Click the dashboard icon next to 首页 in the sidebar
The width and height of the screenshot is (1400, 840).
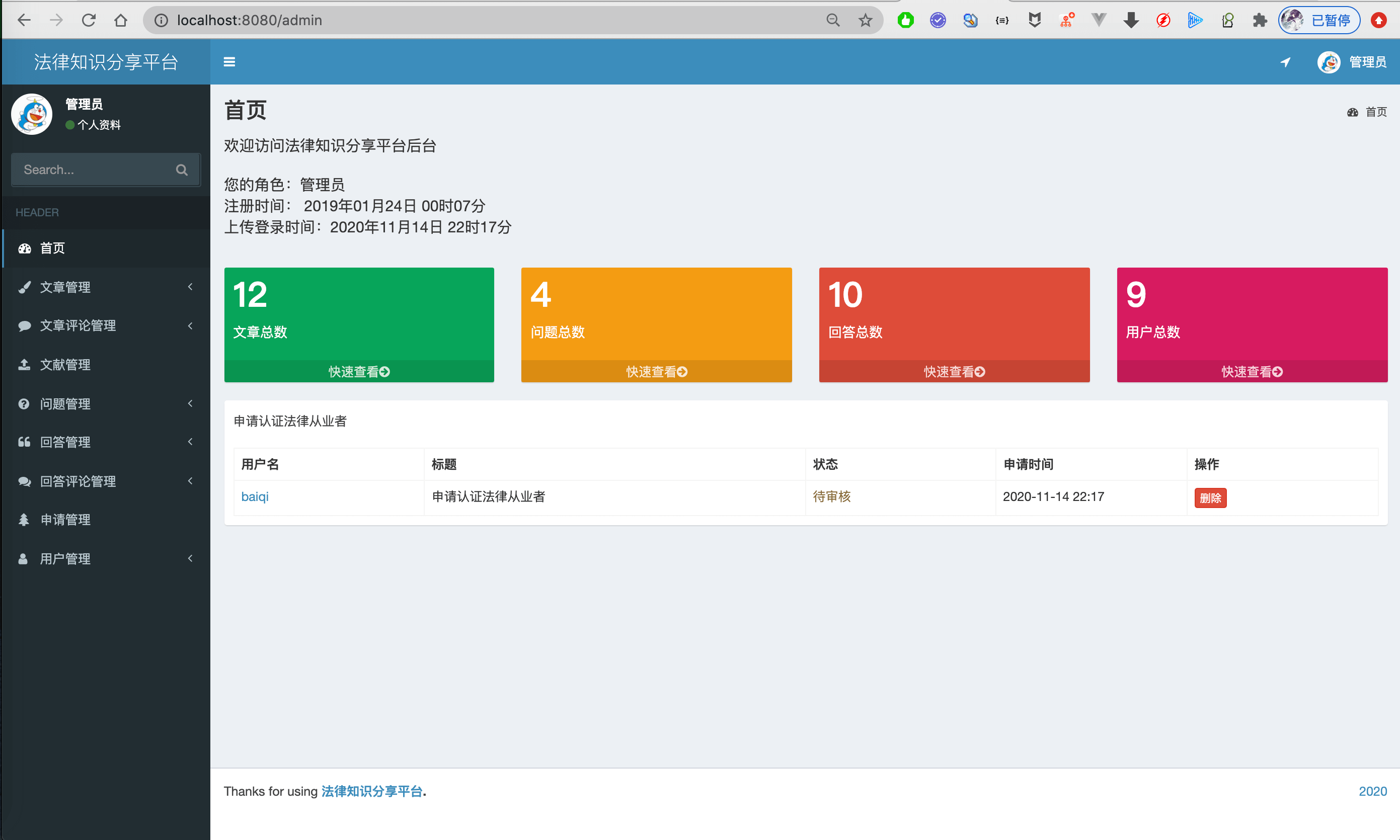24,248
